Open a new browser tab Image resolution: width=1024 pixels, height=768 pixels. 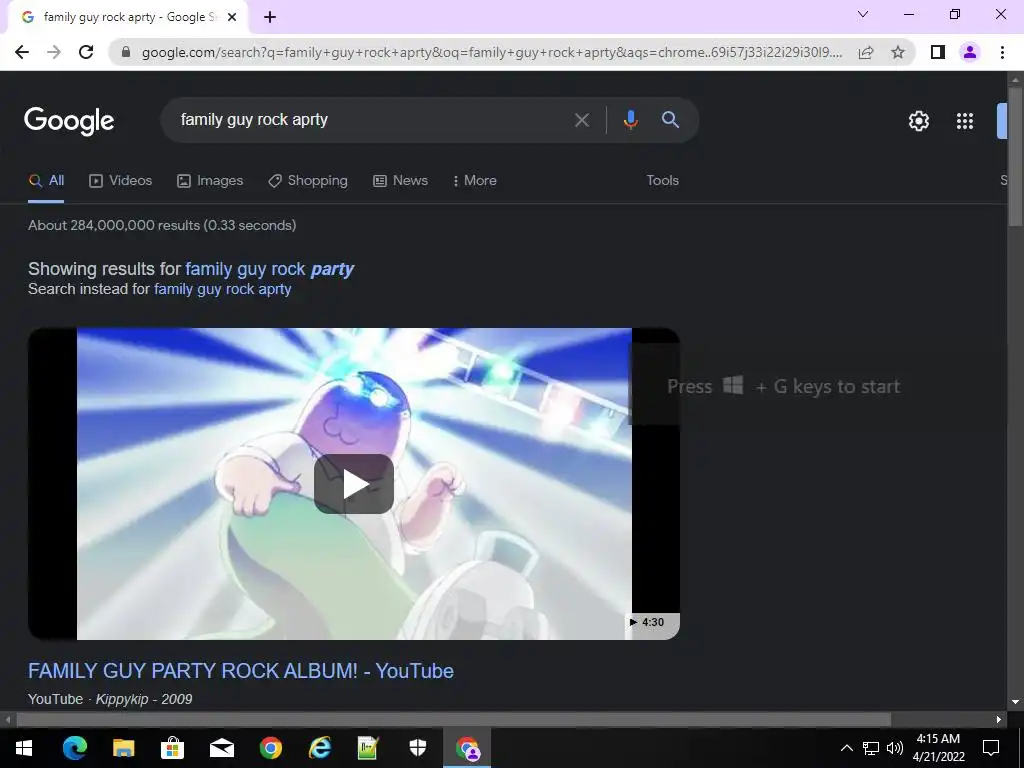coord(270,18)
